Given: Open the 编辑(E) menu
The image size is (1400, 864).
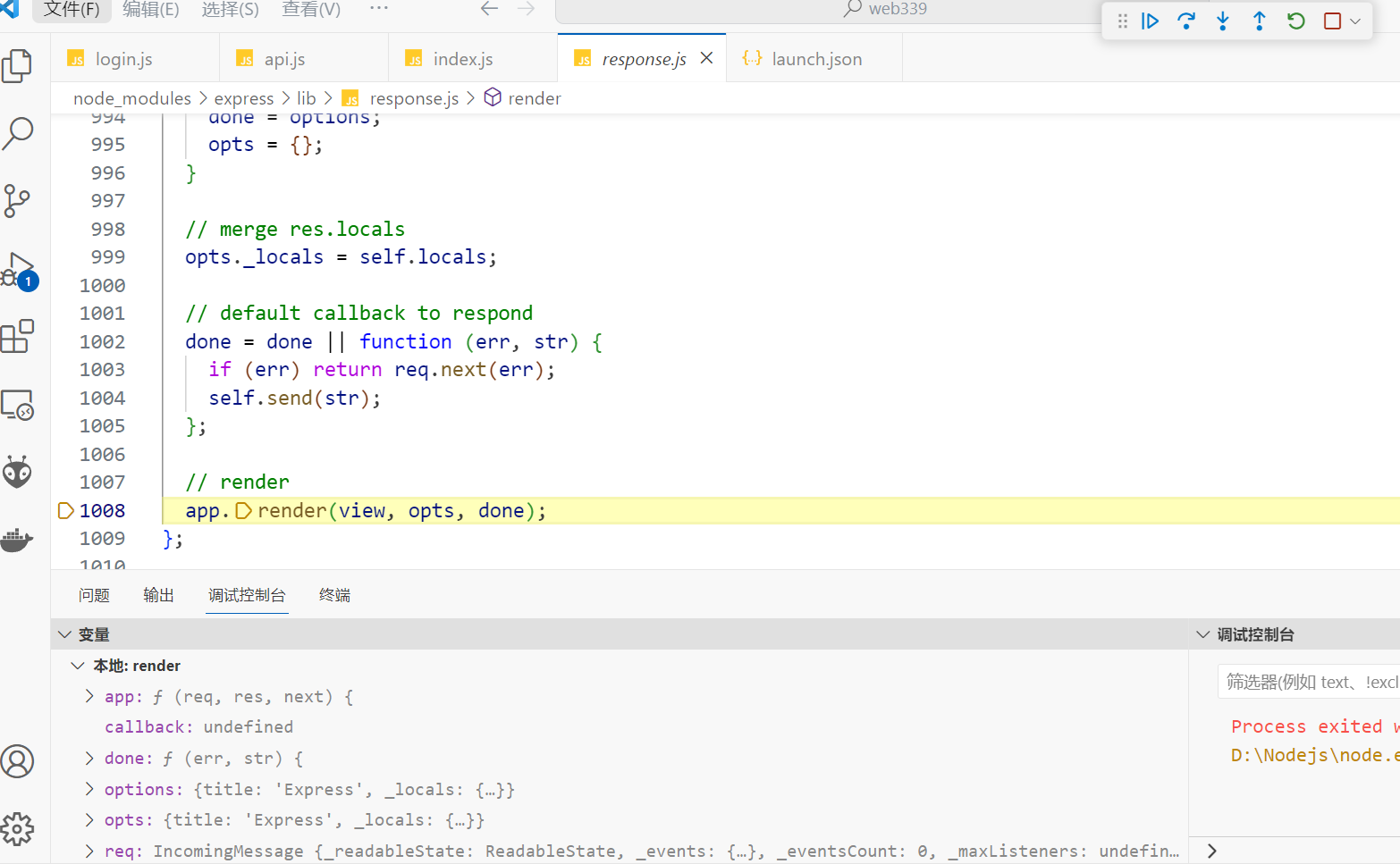Looking at the screenshot, I should (x=150, y=9).
